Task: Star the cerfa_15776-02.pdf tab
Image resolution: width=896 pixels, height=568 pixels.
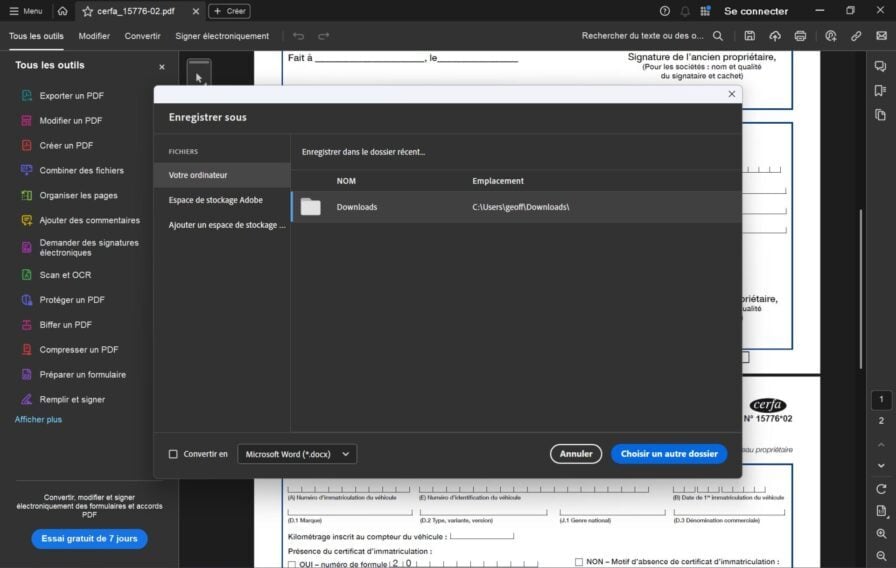Action: pyautogui.click(x=87, y=11)
